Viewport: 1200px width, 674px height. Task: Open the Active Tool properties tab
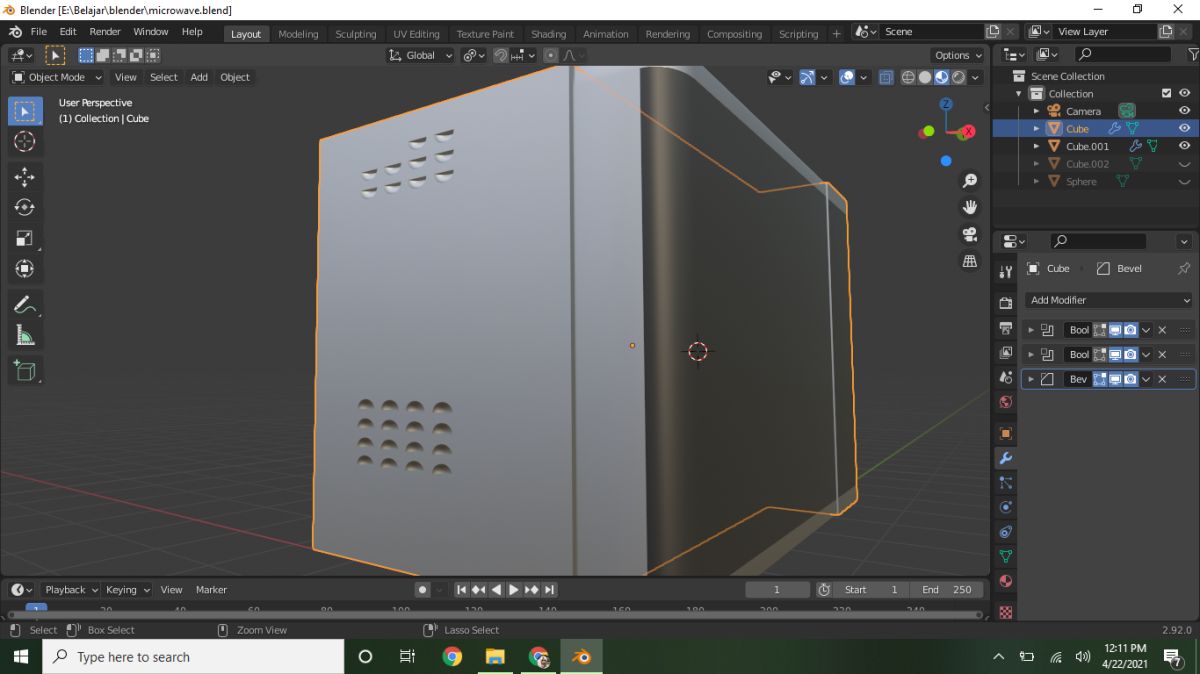click(1006, 272)
